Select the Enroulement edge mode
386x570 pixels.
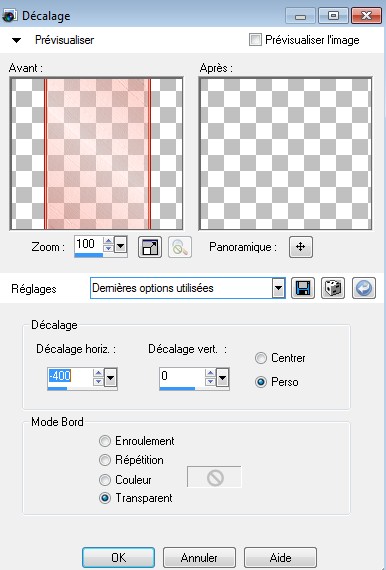point(105,441)
